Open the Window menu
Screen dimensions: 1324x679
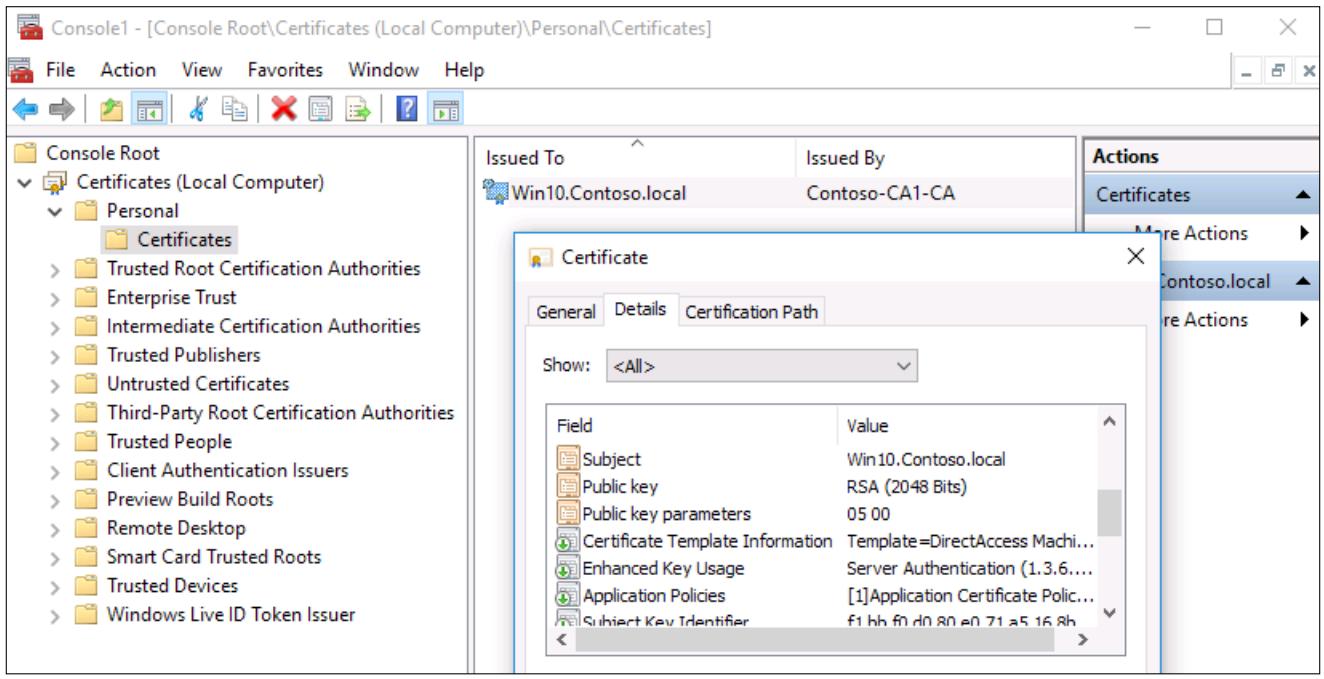[x=383, y=70]
